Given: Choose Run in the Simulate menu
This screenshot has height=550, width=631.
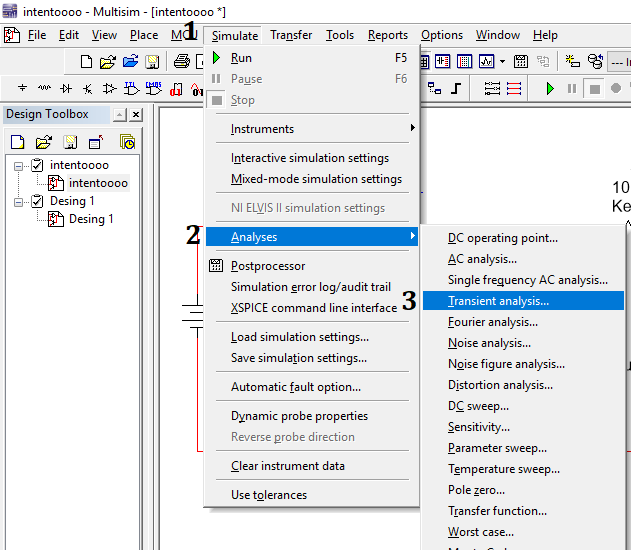Looking at the screenshot, I should click(312, 58).
